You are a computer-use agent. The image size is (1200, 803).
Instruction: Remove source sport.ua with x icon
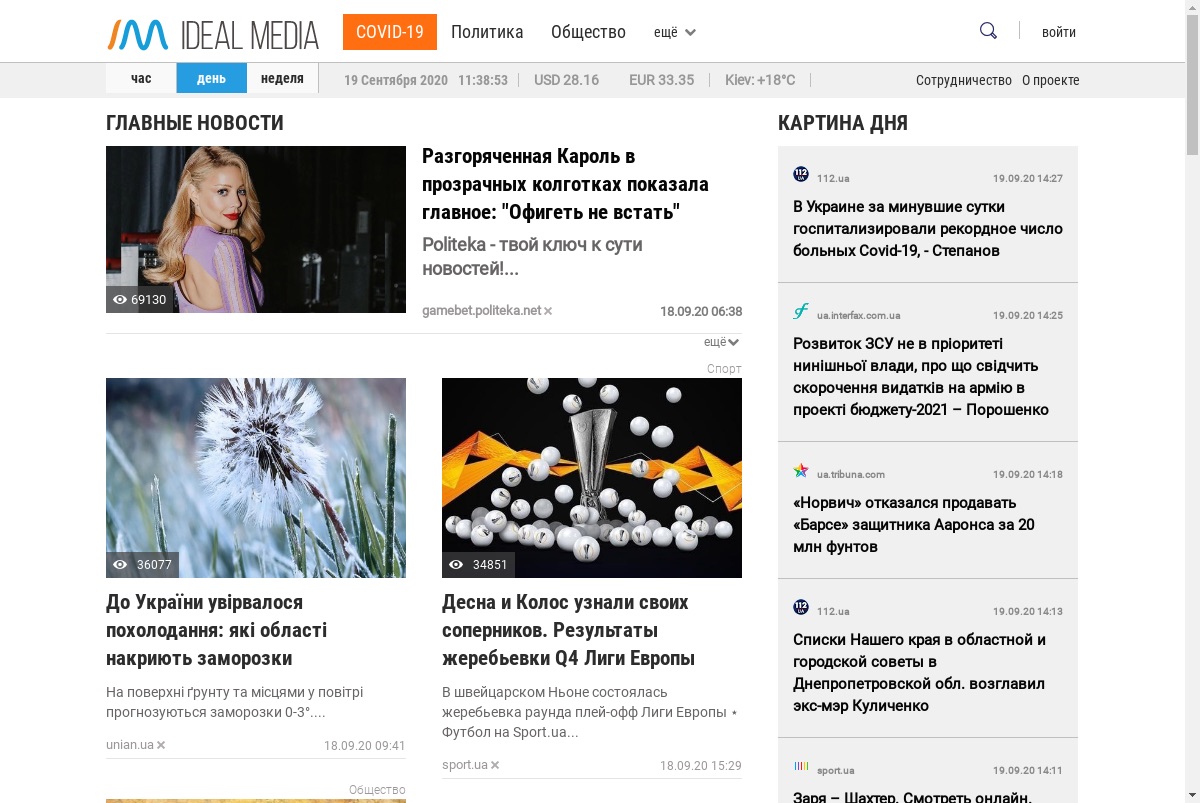tap(495, 766)
